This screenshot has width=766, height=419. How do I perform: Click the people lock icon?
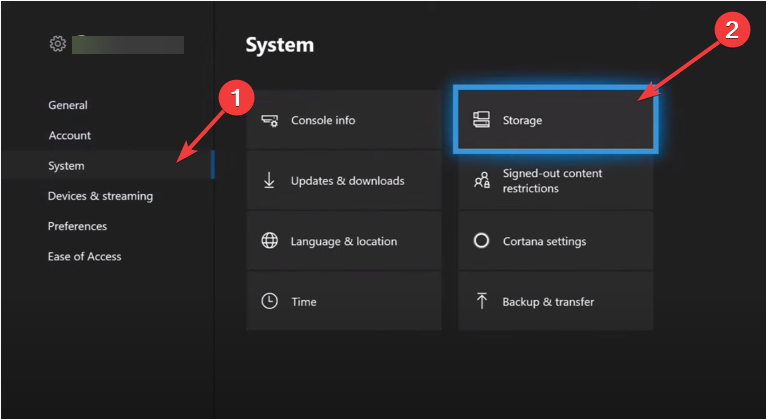point(482,180)
